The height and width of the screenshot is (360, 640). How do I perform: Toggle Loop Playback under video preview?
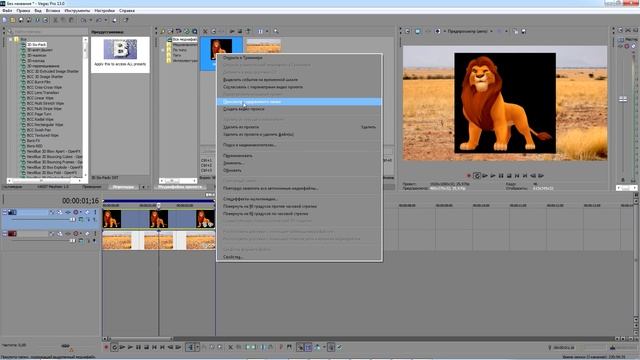[476, 176]
